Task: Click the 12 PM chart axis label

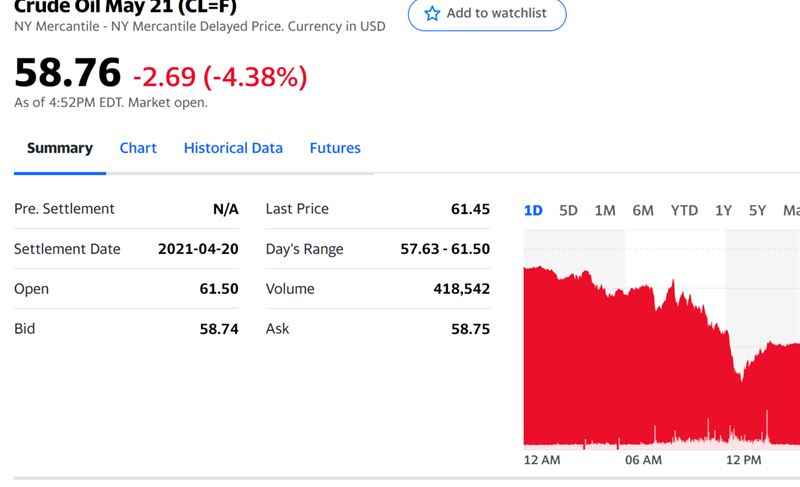Action: (744, 460)
